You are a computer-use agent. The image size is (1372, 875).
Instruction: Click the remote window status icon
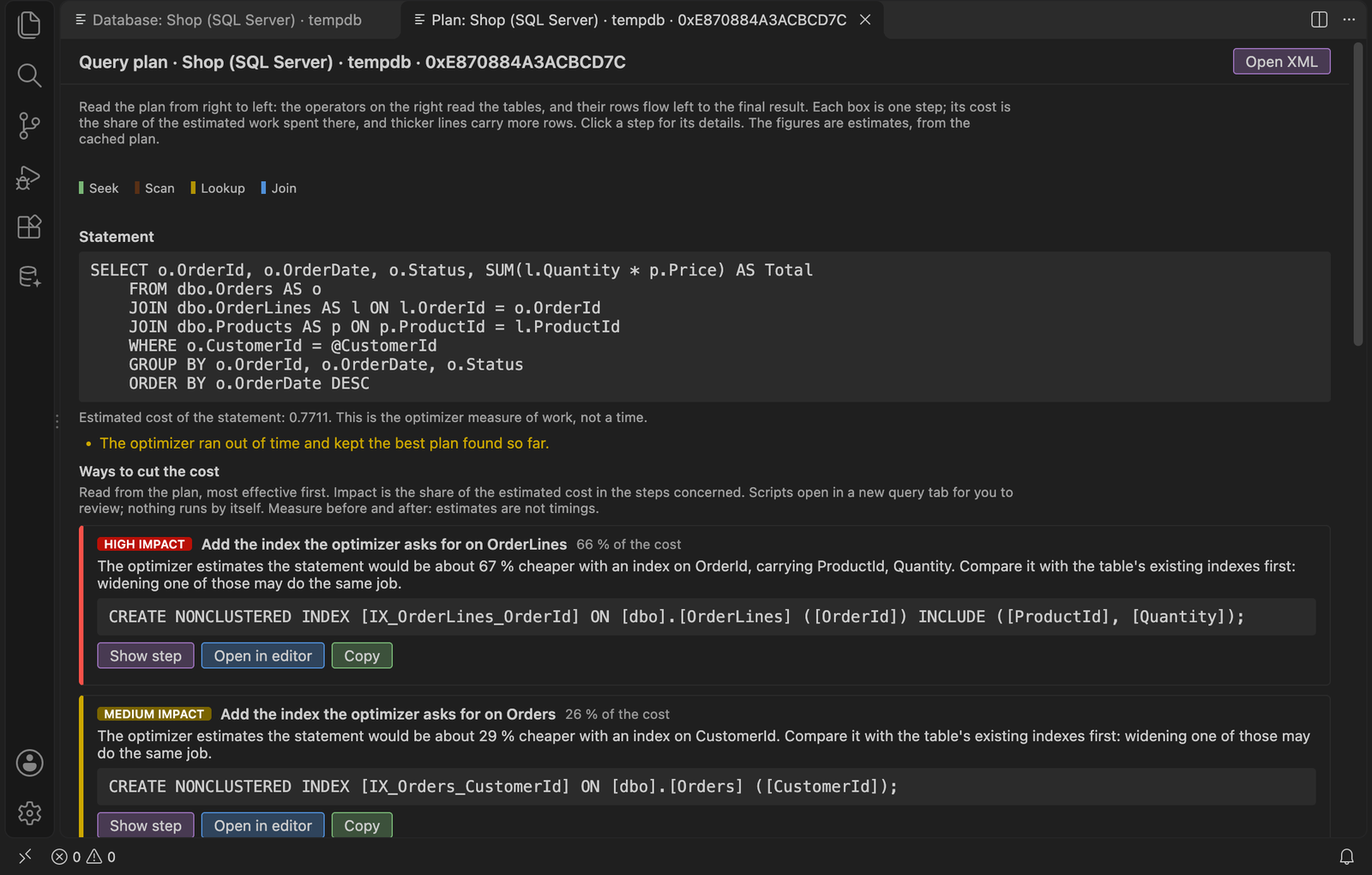(25, 856)
